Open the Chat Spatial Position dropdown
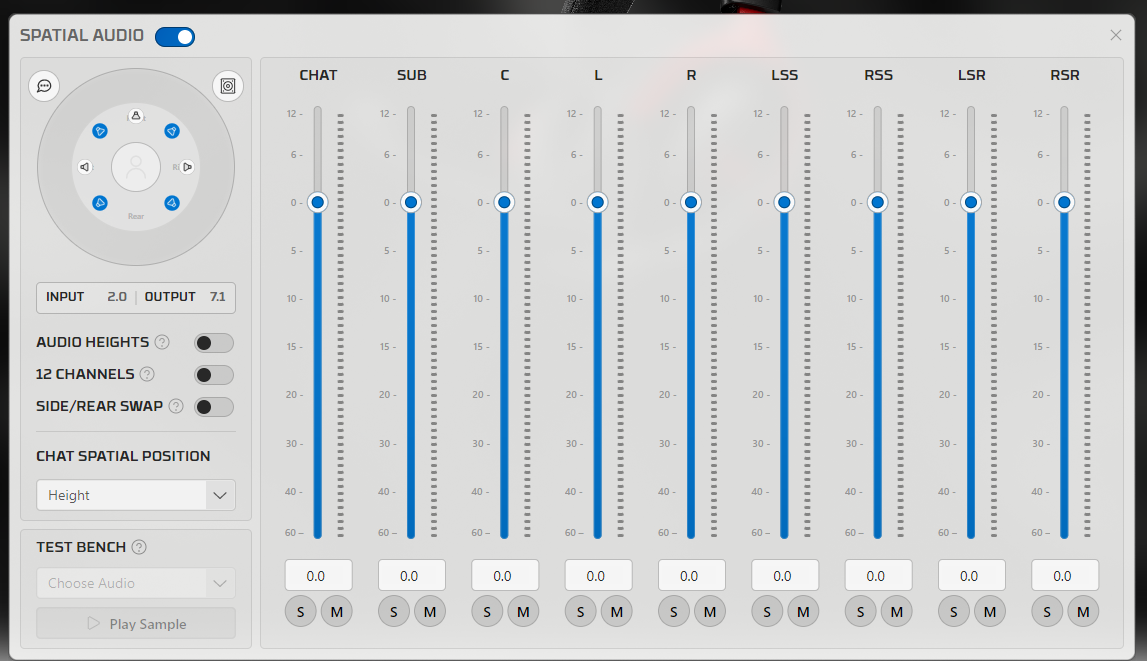 [136, 495]
